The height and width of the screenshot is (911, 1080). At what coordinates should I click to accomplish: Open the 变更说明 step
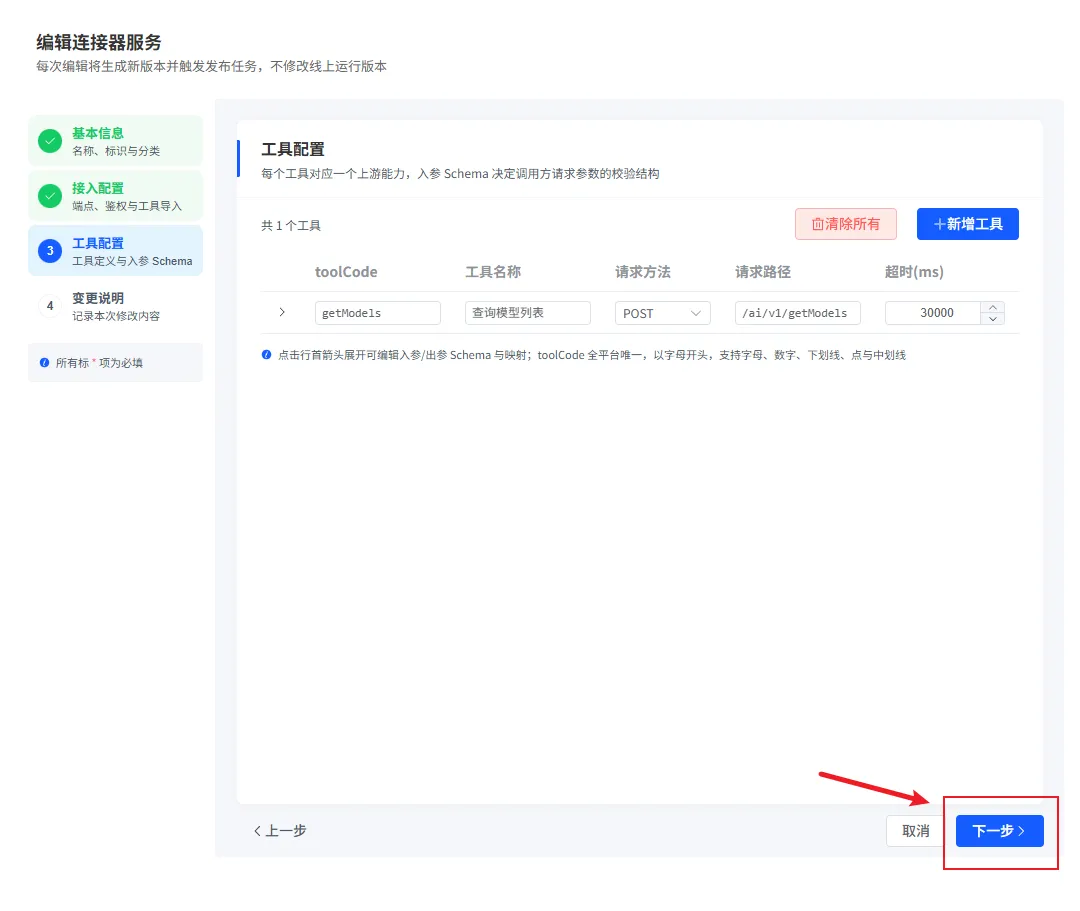[116, 306]
